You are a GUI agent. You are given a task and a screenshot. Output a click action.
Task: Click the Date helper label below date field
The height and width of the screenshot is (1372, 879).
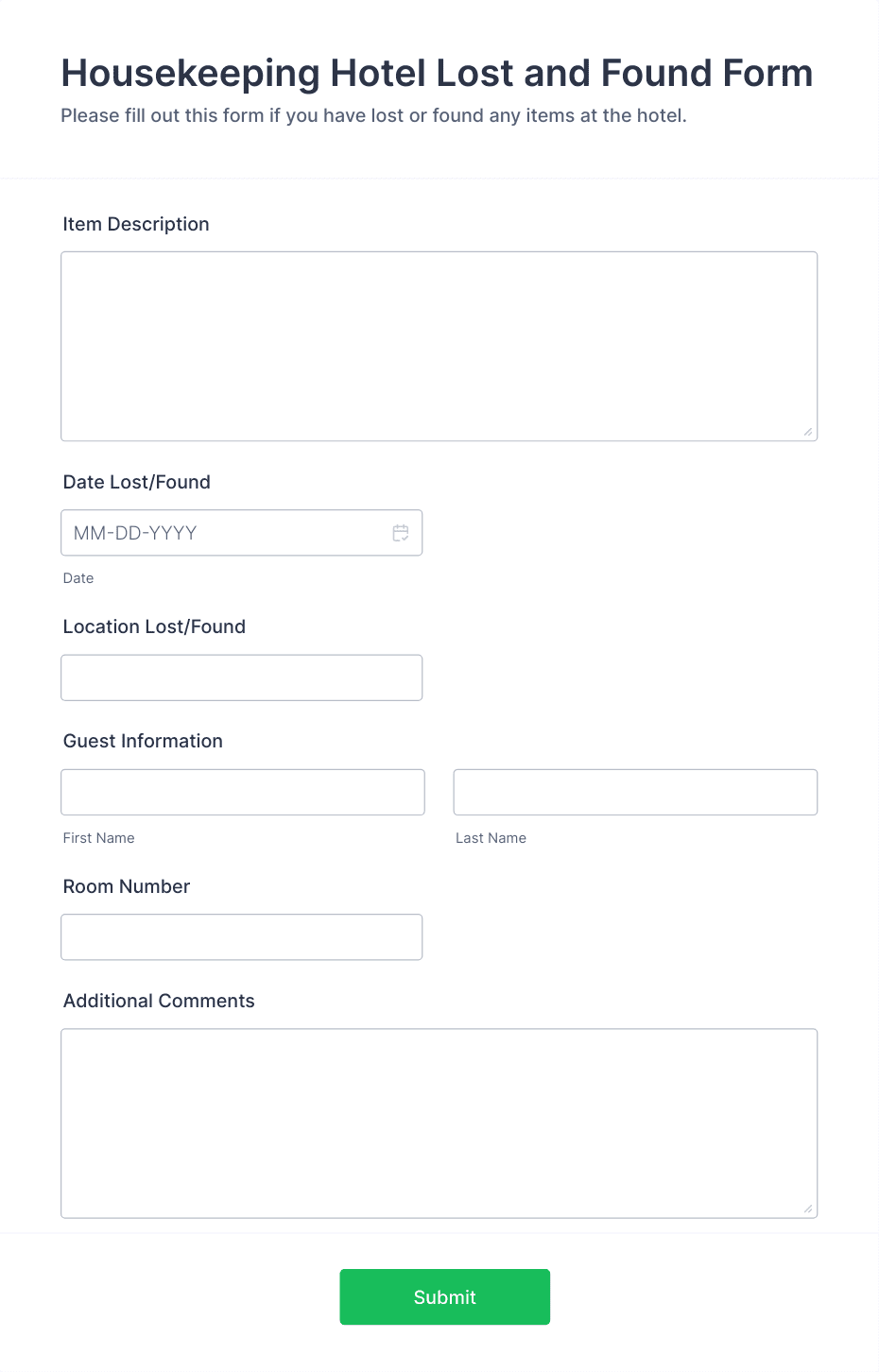pos(78,577)
